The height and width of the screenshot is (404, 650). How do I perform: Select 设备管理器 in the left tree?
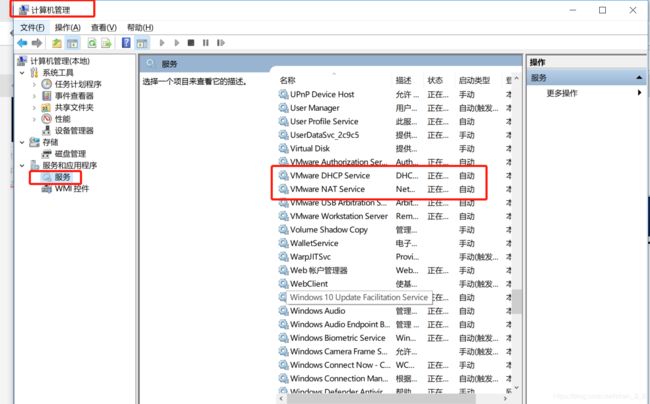73,130
